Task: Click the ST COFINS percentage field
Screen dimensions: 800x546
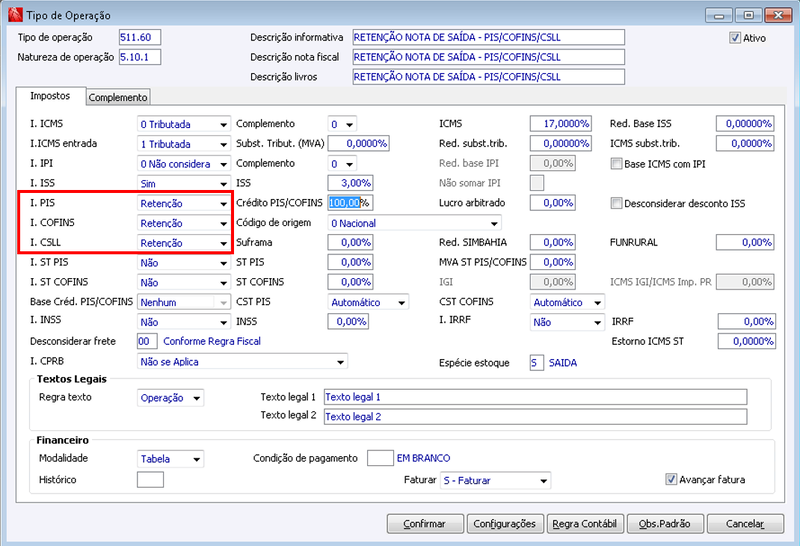Action: tap(350, 282)
